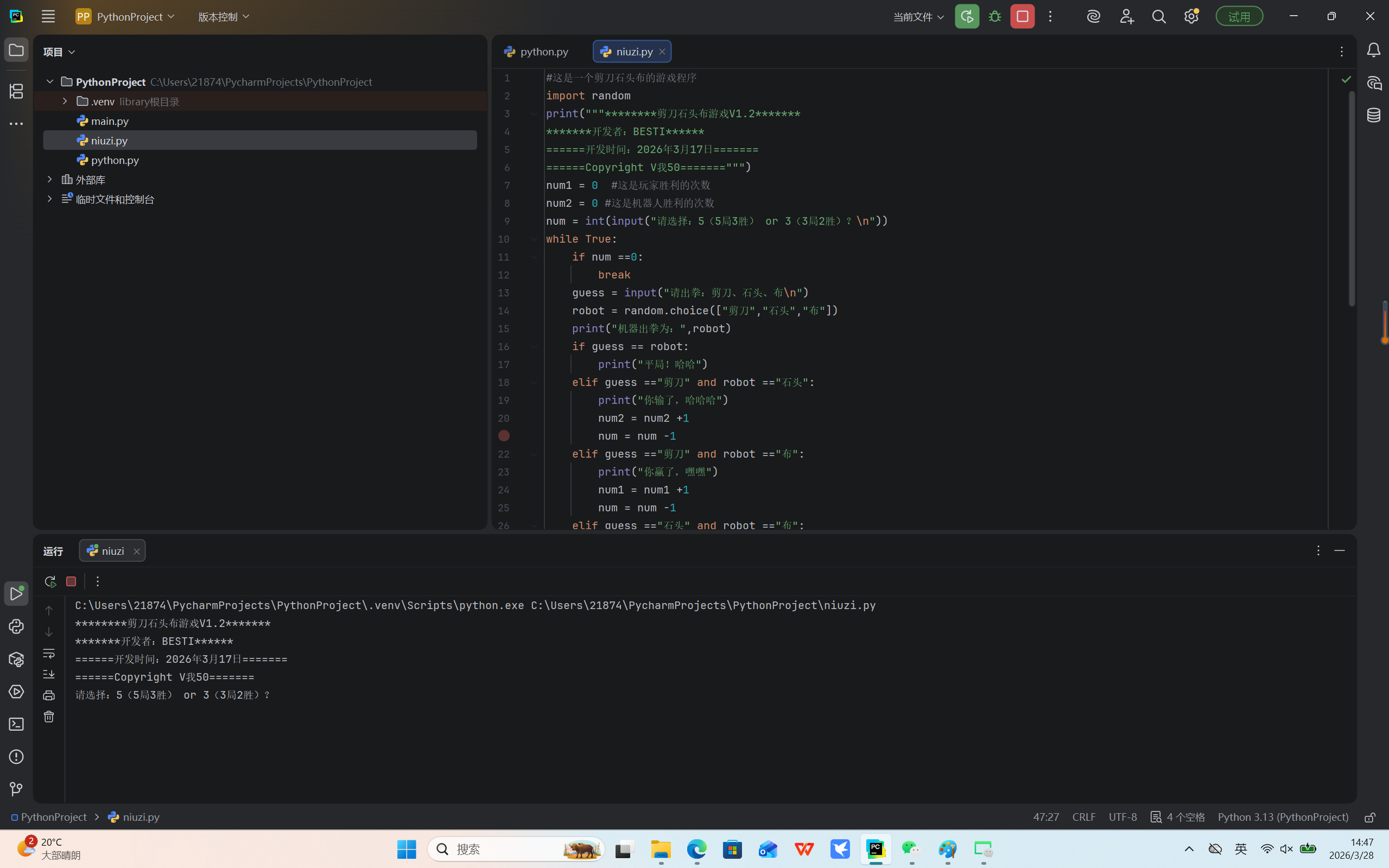Clear console output with trash icon
Screen dimensions: 1389x868
(49, 717)
